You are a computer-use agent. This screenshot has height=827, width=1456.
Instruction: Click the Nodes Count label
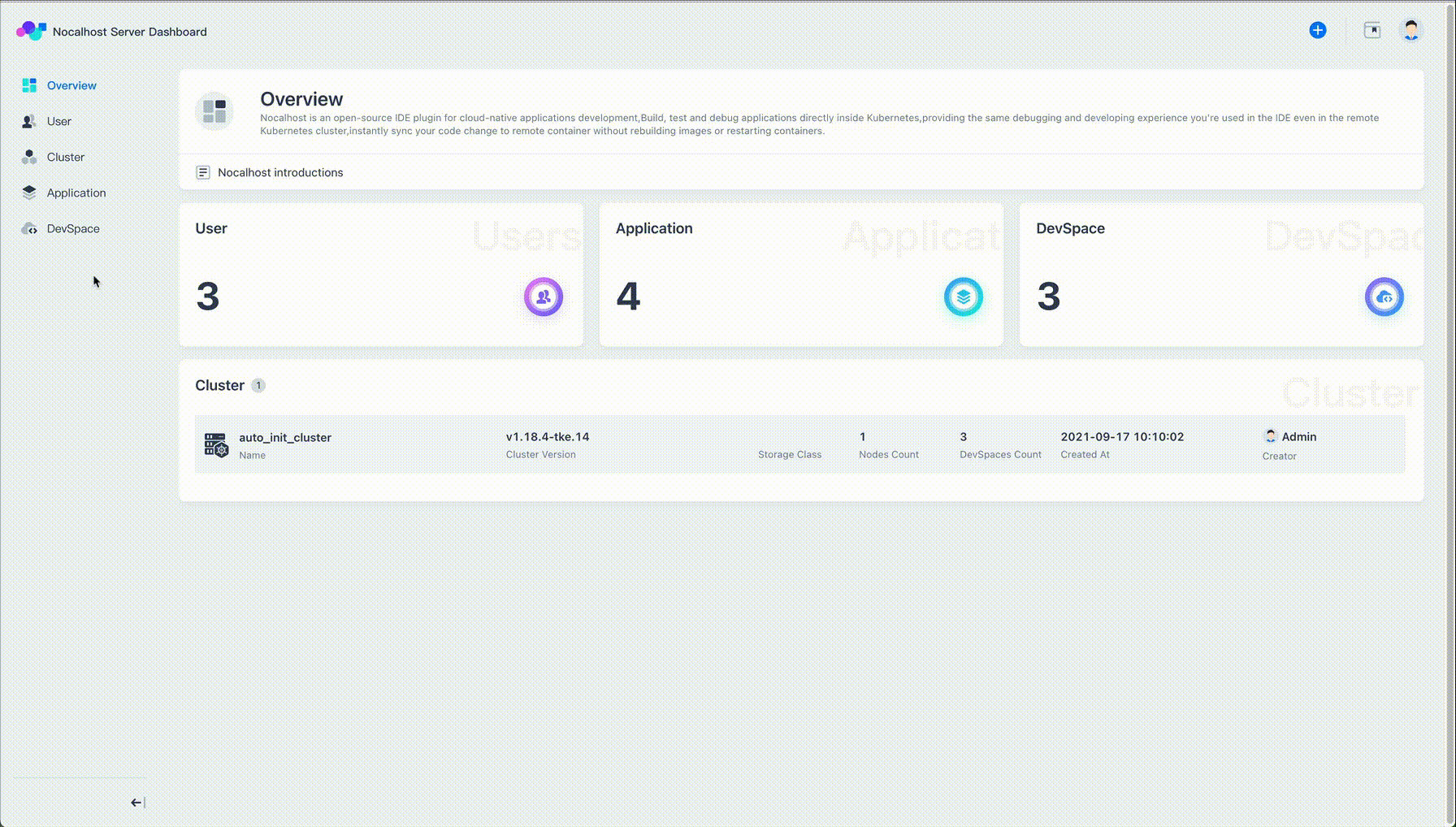889,454
